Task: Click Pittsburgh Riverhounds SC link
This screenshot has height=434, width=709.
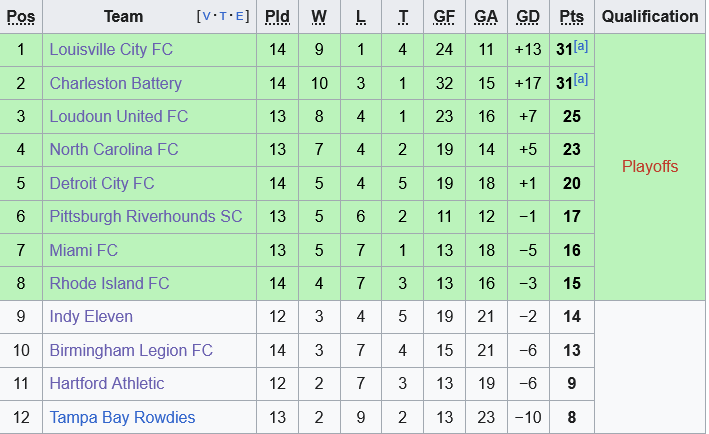Action: click(x=146, y=217)
